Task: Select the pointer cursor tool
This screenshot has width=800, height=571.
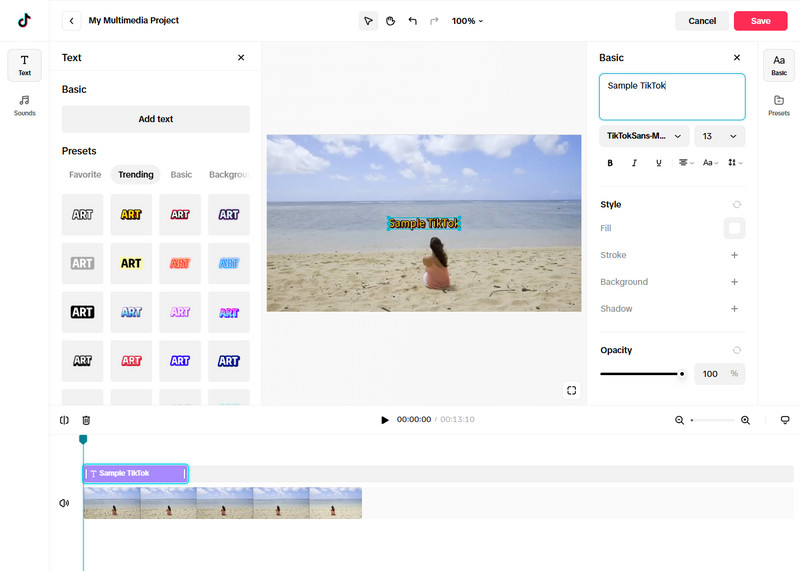Action: click(368, 21)
